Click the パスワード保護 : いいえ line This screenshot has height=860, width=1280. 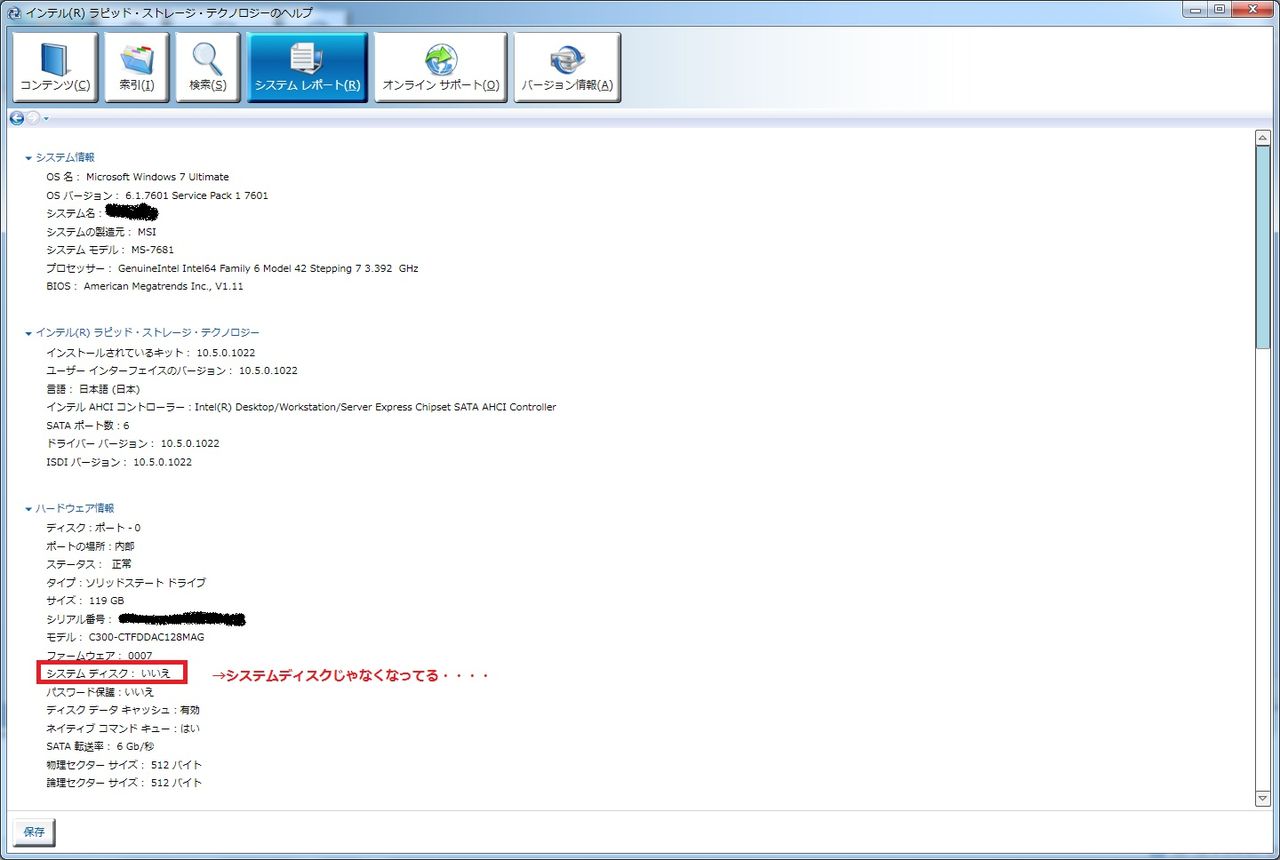click(100, 692)
